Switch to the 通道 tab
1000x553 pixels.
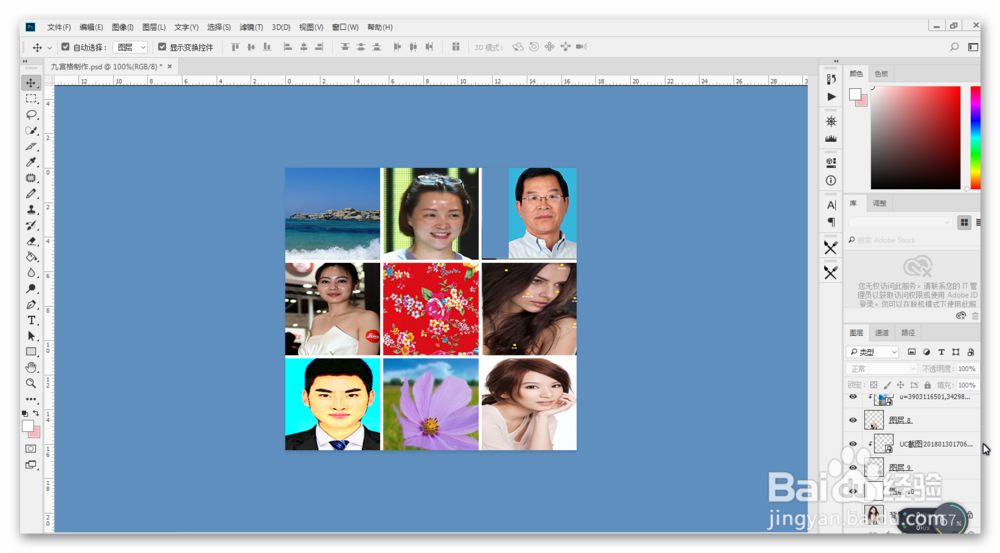pyautogui.click(x=882, y=333)
